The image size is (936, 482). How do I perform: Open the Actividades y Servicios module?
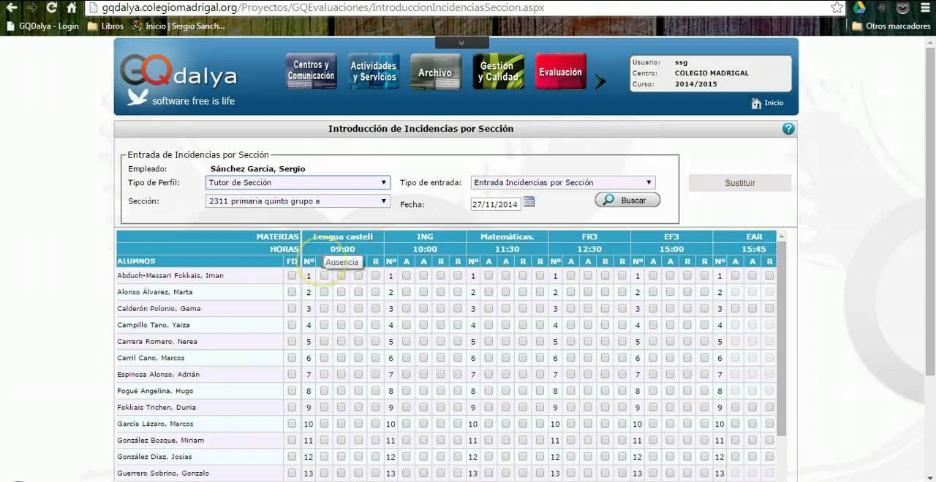point(374,72)
